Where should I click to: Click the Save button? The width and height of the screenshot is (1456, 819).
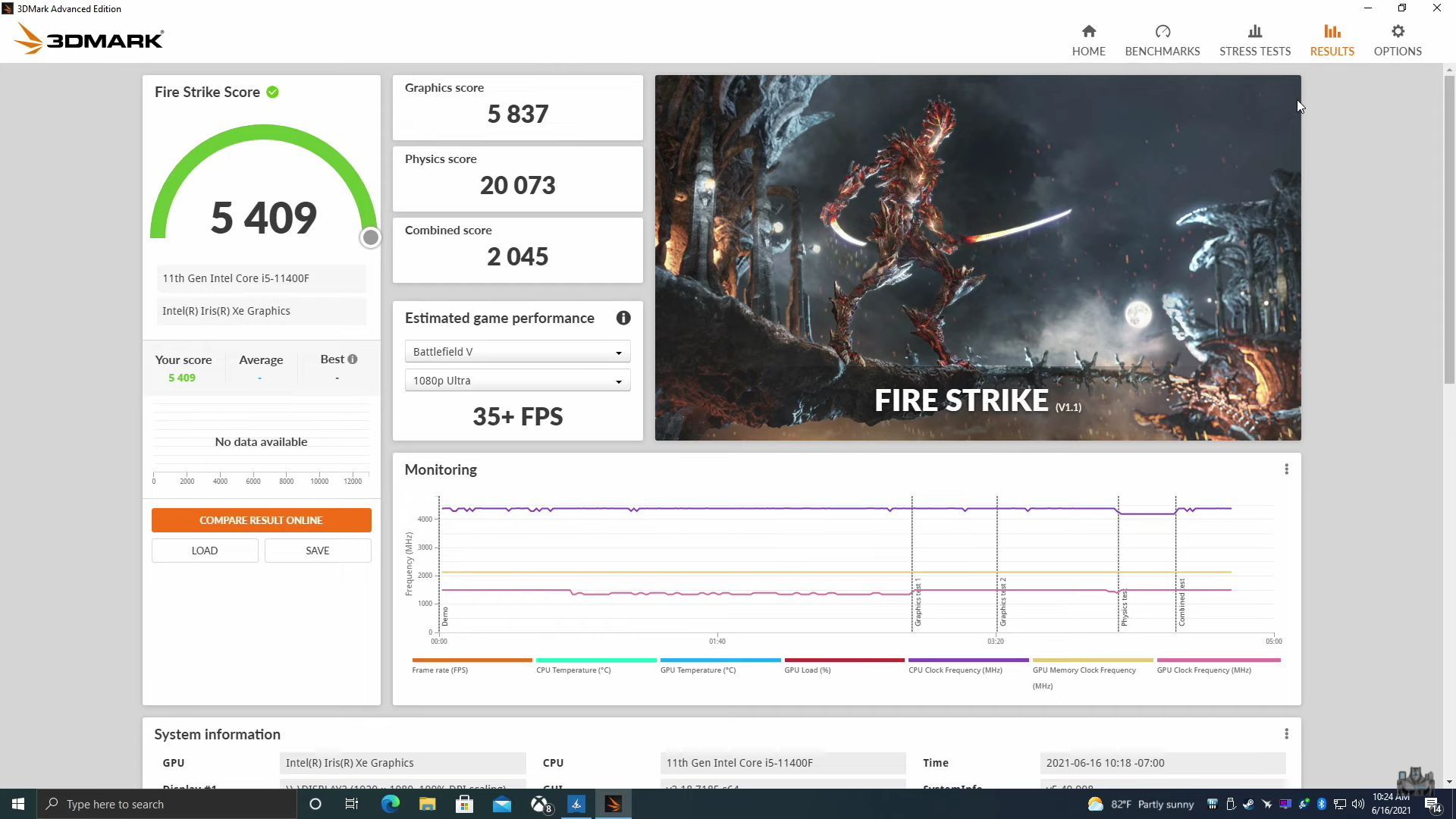[x=318, y=551]
